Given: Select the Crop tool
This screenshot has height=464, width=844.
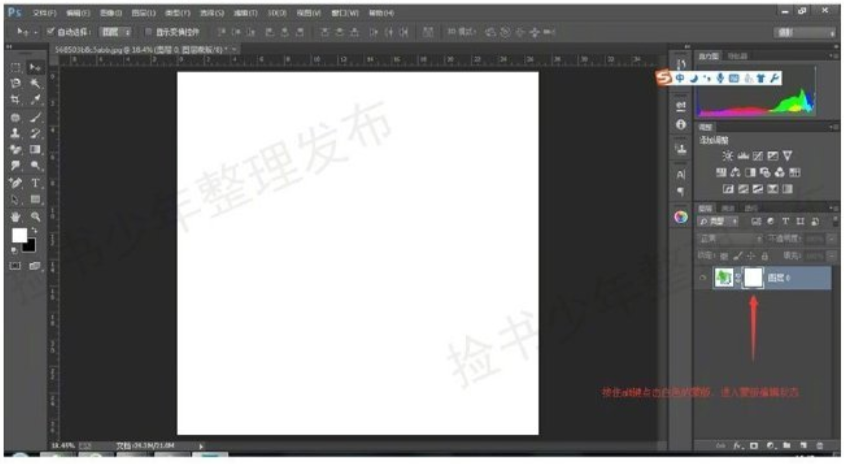Looking at the screenshot, I should [16, 100].
